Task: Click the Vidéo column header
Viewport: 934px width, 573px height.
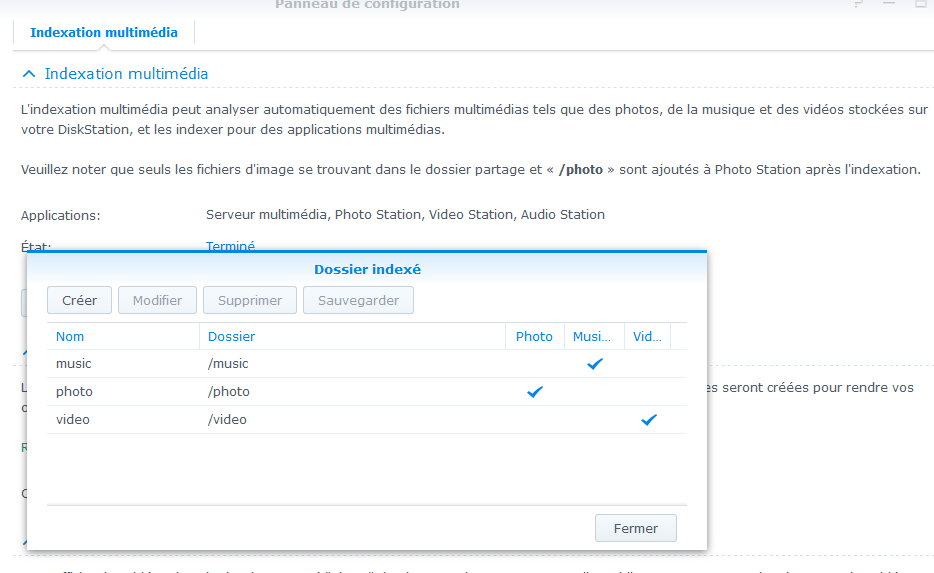Action: tap(647, 337)
